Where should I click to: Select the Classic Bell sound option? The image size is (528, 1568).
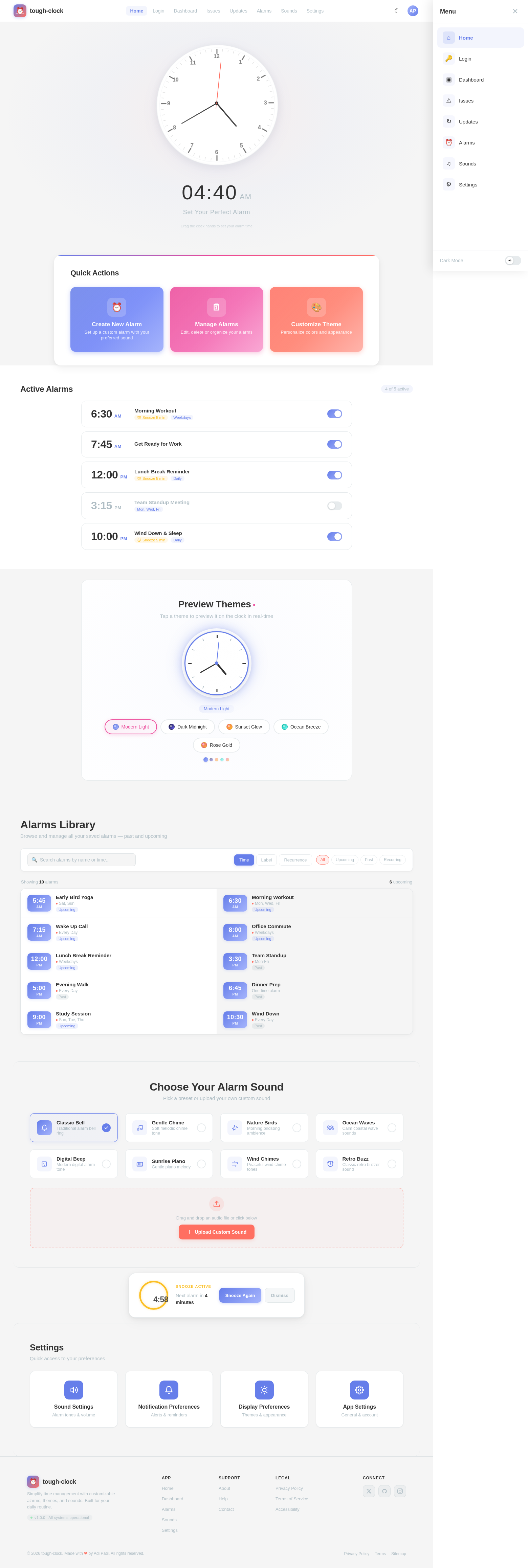[x=74, y=1128]
